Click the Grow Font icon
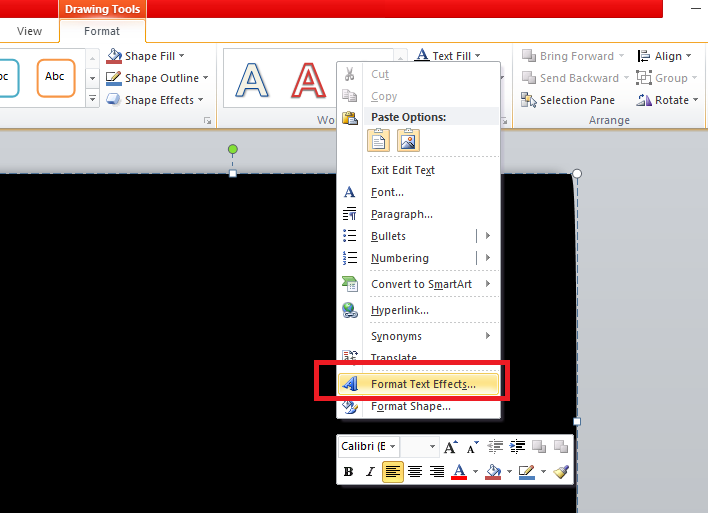 451,447
